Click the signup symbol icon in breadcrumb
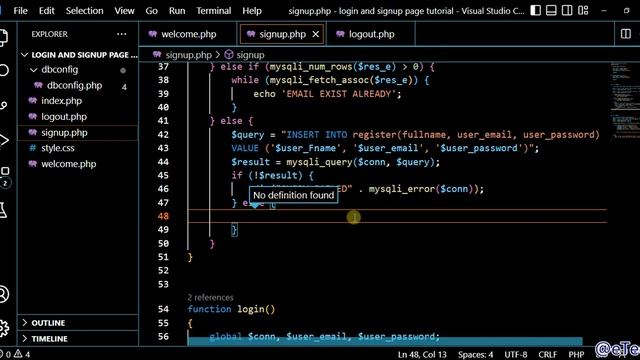Image resolution: width=640 pixels, height=360 pixels. pyautogui.click(x=229, y=55)
